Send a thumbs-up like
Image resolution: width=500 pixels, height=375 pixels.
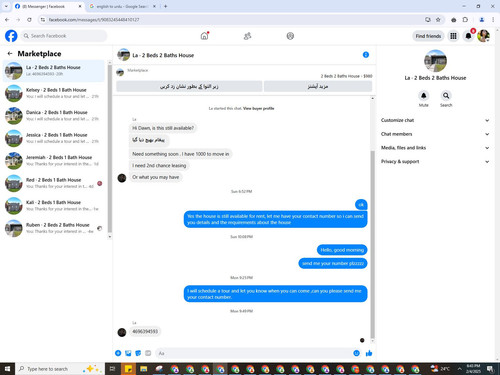pos(369,353)
